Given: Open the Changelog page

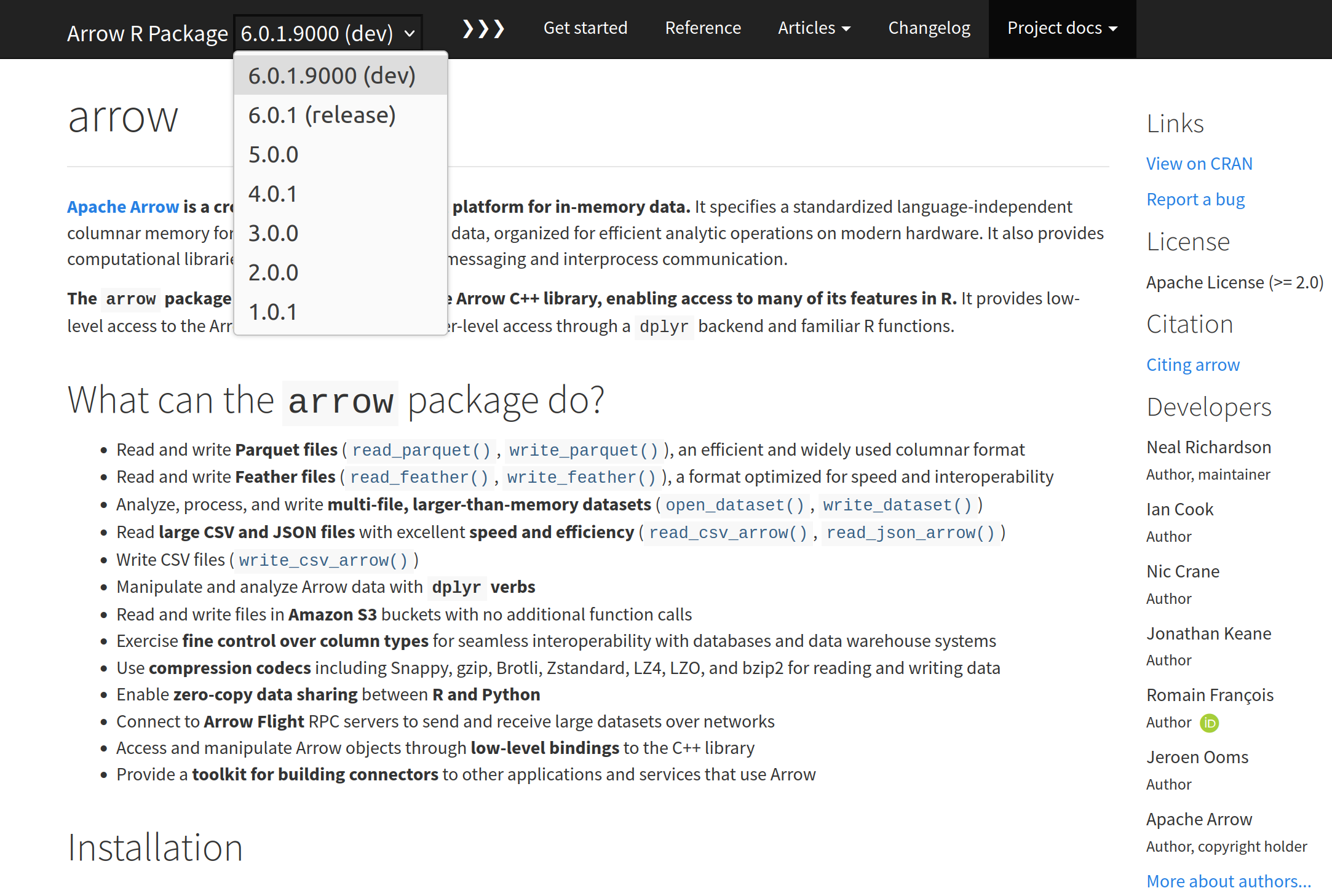Looking at the screenshot, I should click(929, 28).
